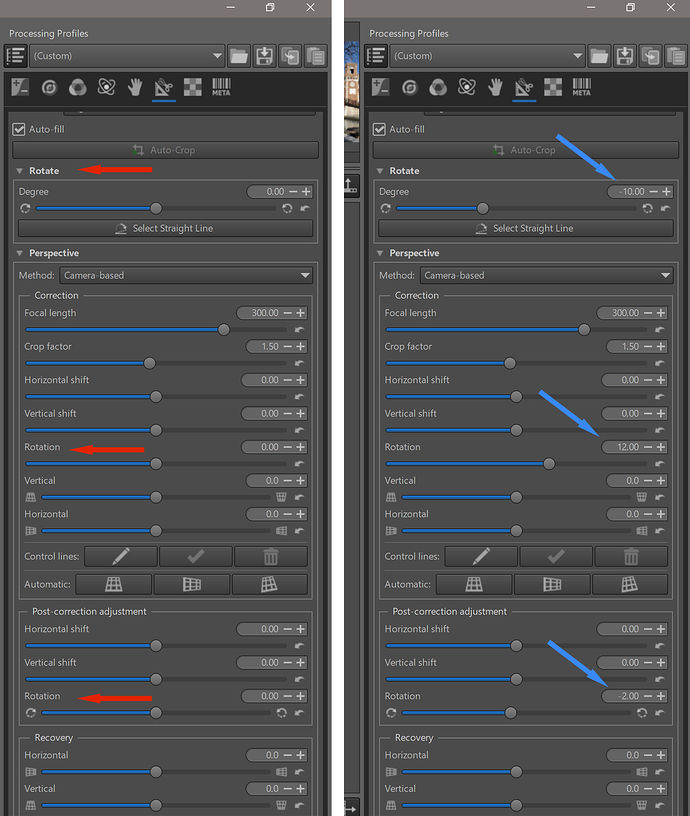This screenshot has width=690, height=816.
Task: Open the (Custom) profile dropdown, left panel
Action: click(127, 56)
